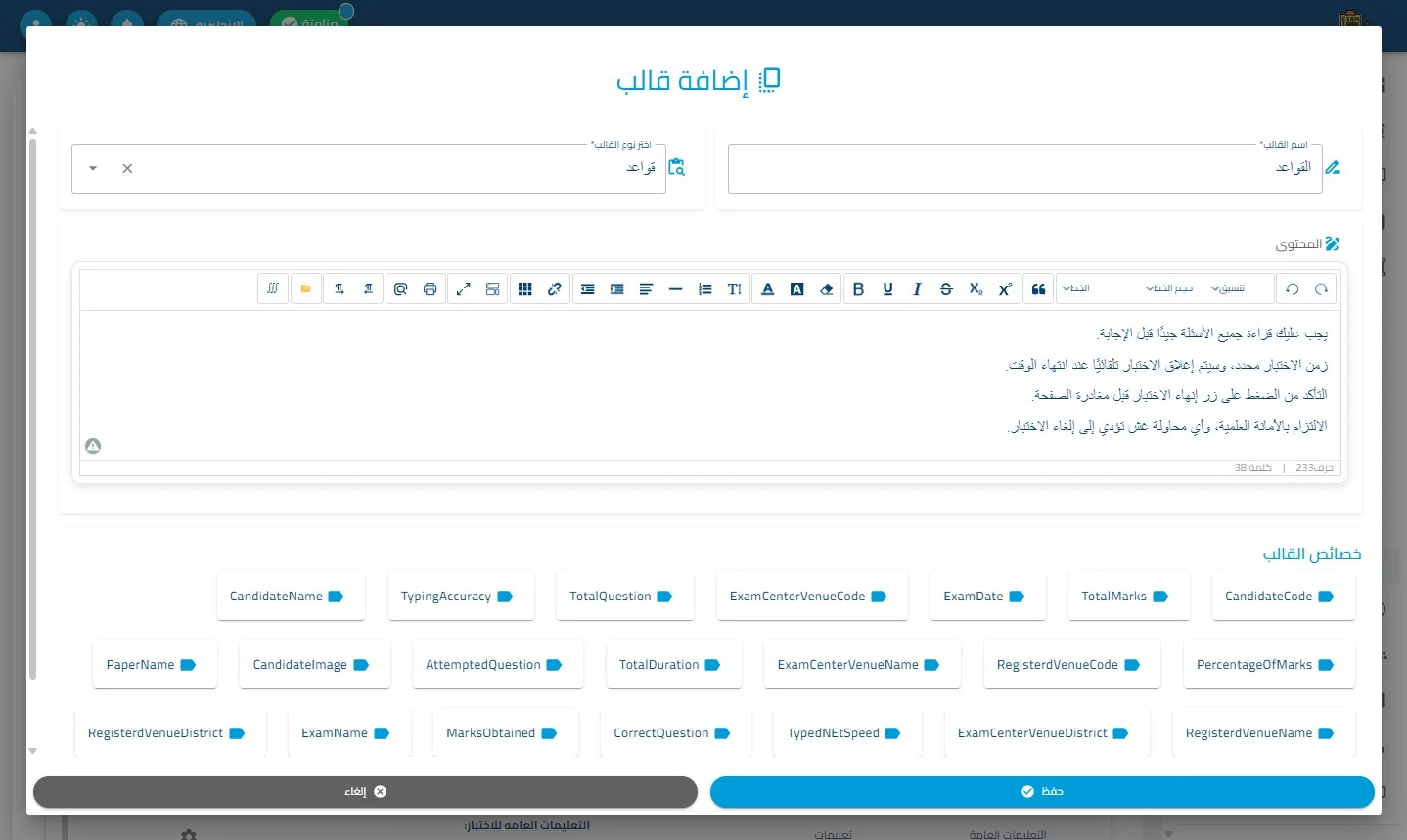
Task: Open the حجم الخط font size dropdown
Action: 1168,289
